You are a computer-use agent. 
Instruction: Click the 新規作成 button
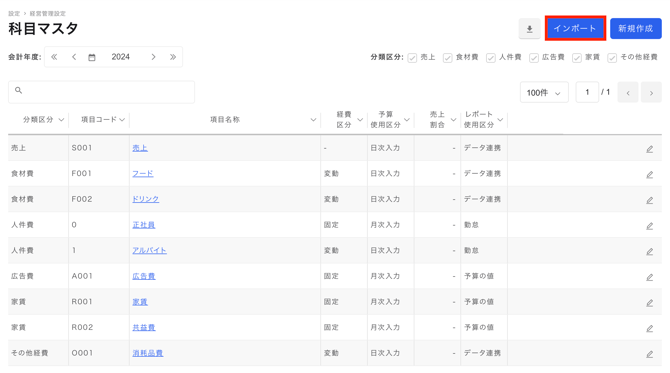(635, 29)
